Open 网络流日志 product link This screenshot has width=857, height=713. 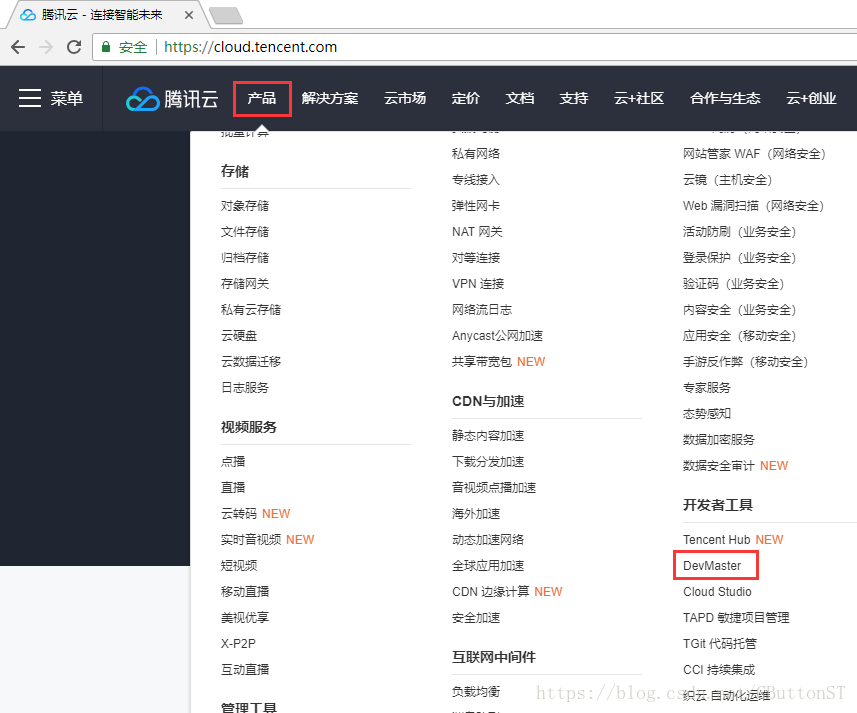pyautogui.click(x=482, y=310)
